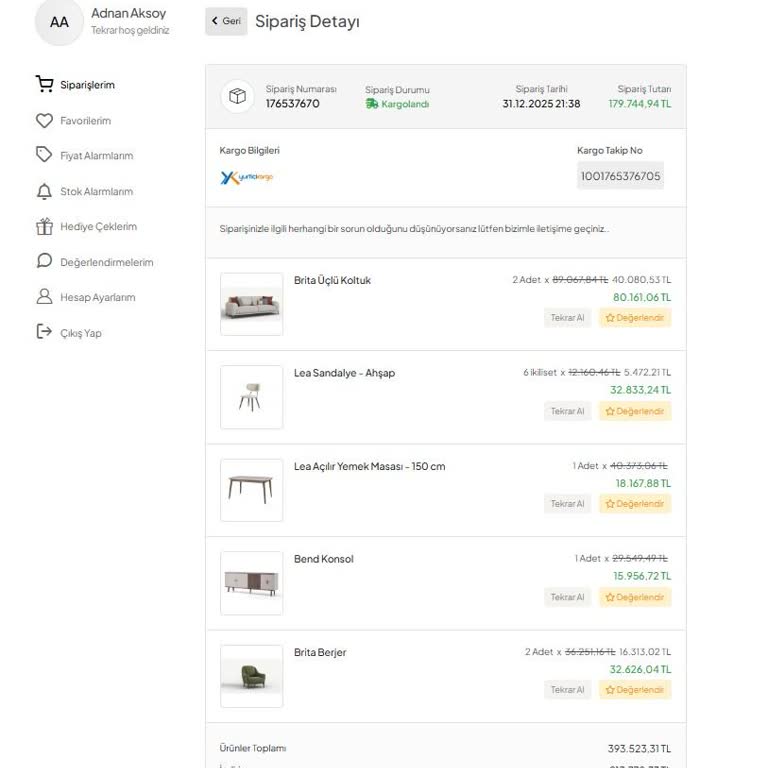The height and width of the screenshot is (768, 768).
Task: Open Stok Alarmlarım menu item
Action: point(96,192)
